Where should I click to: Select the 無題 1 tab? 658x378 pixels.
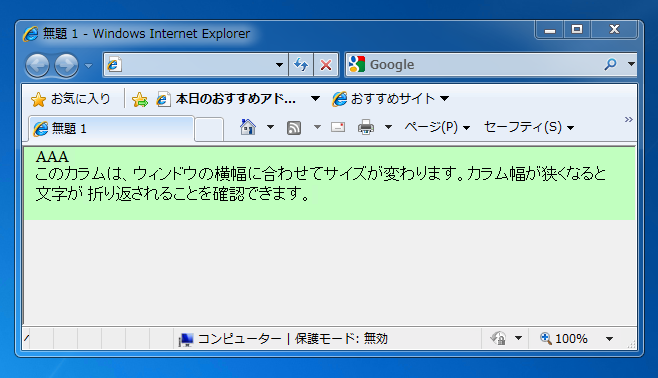pos(111,128)
